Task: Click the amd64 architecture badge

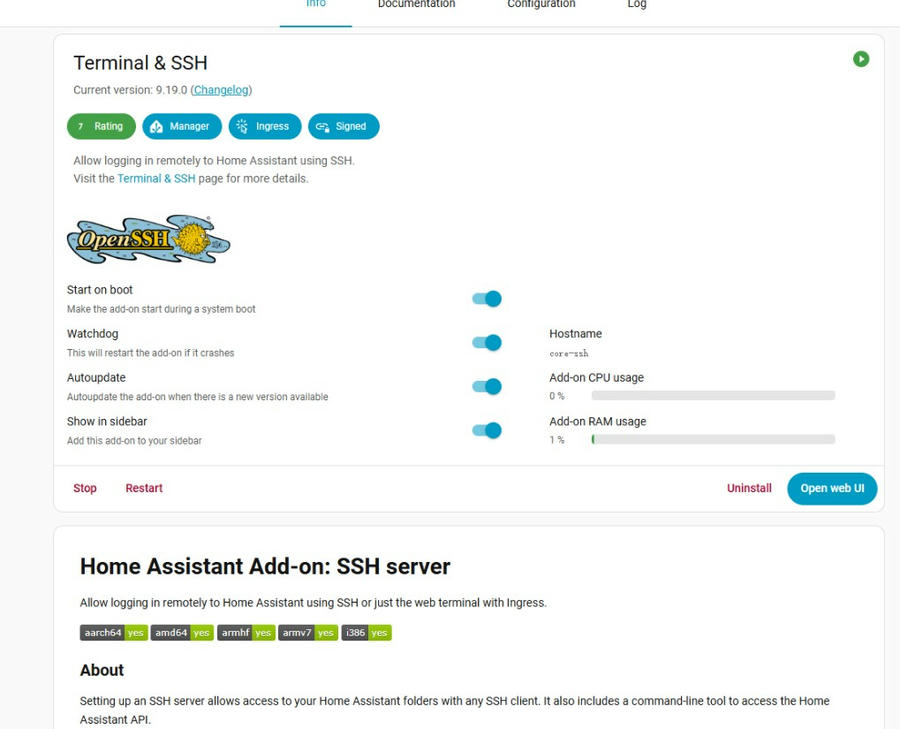Action: [x=182, y=633]
